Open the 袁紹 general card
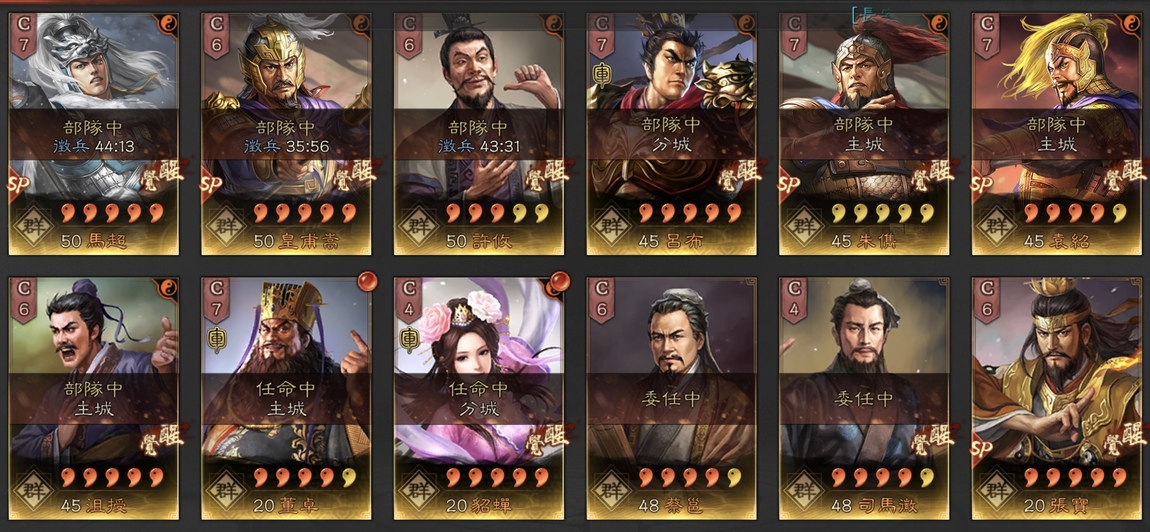Screen dimensions: 1150x532 tap(1057, 134)
